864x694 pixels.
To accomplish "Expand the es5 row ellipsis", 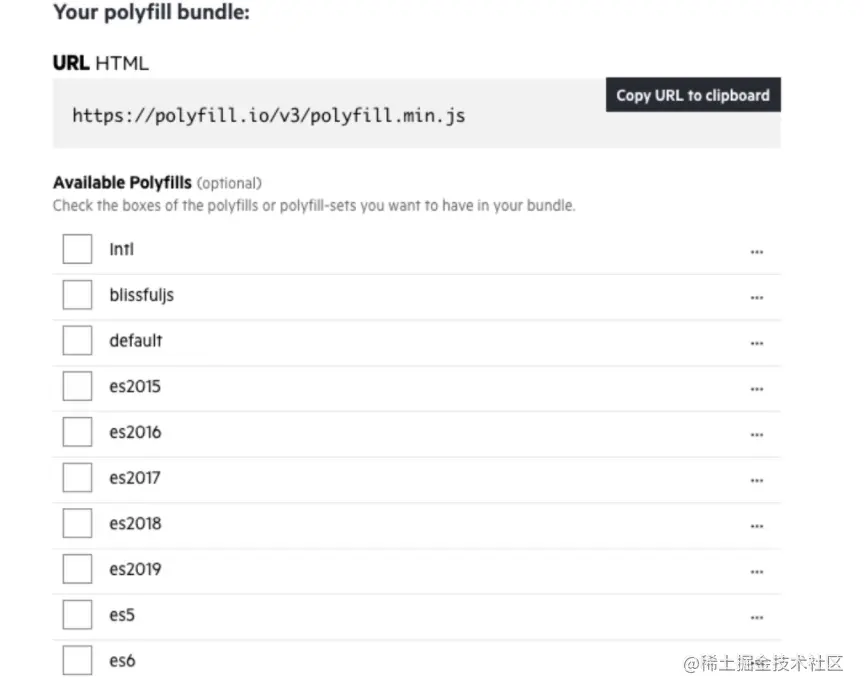I will [757, 618].
